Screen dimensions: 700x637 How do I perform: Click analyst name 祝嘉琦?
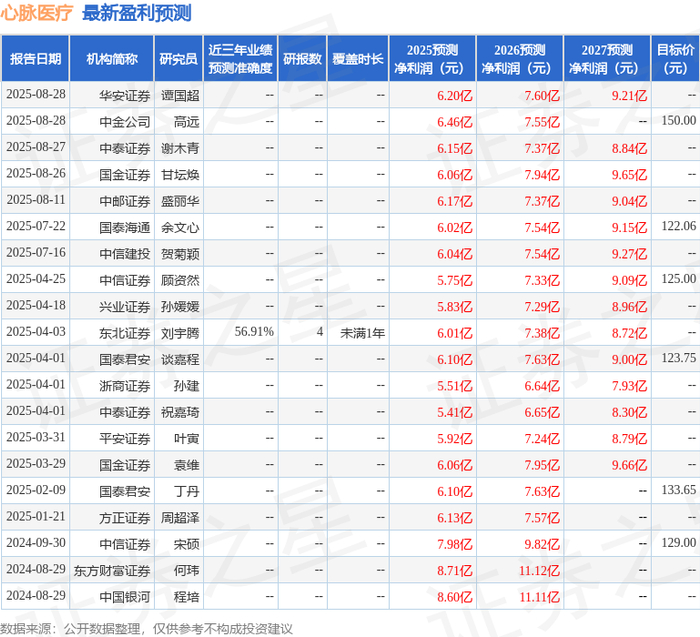180,412
